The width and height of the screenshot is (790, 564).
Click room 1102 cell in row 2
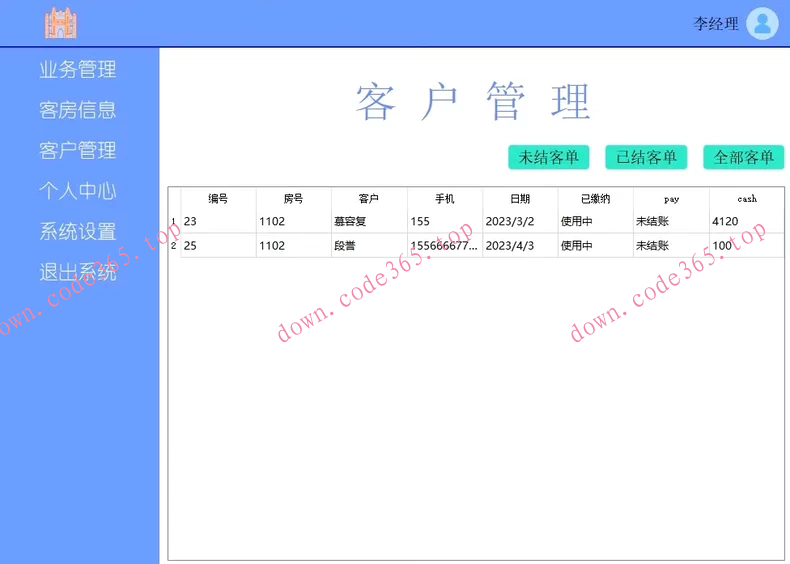pyautogui.click(x=294, y=245)
